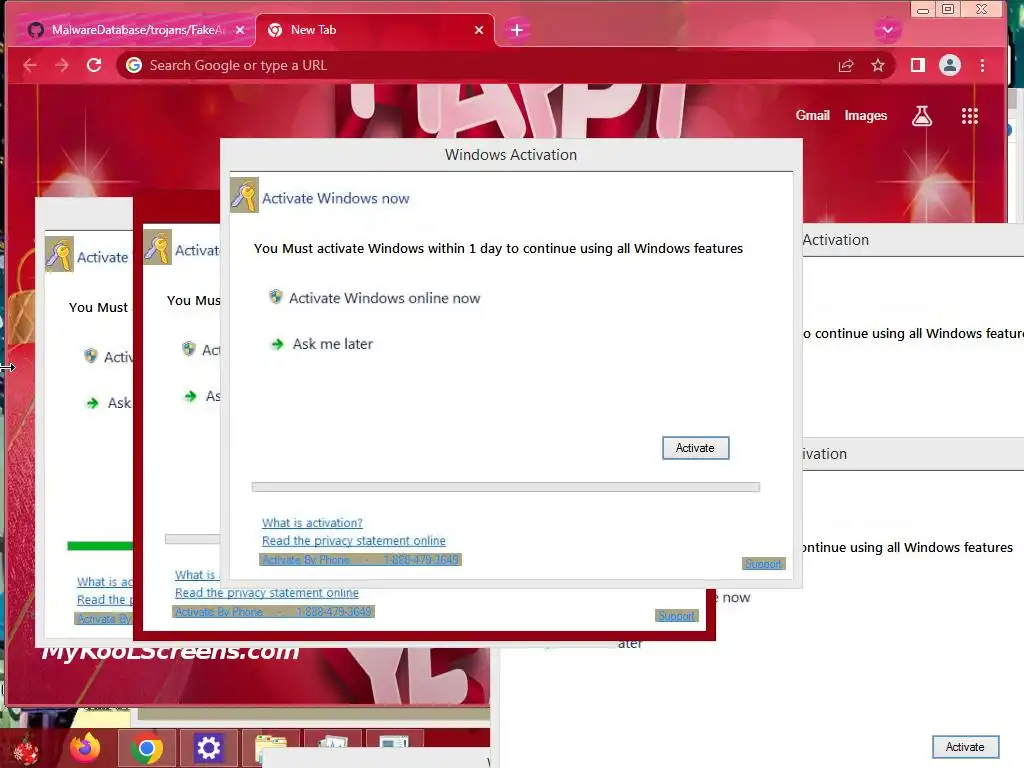The image size is (1024, 768).
Task: Click key icon beside Activate Windows now heading
Action: 245,195
